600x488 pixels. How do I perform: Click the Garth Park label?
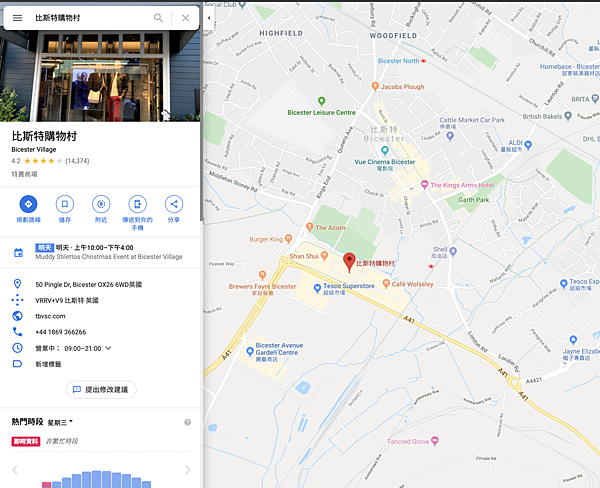pyautogui.click(x=474, y=200)
